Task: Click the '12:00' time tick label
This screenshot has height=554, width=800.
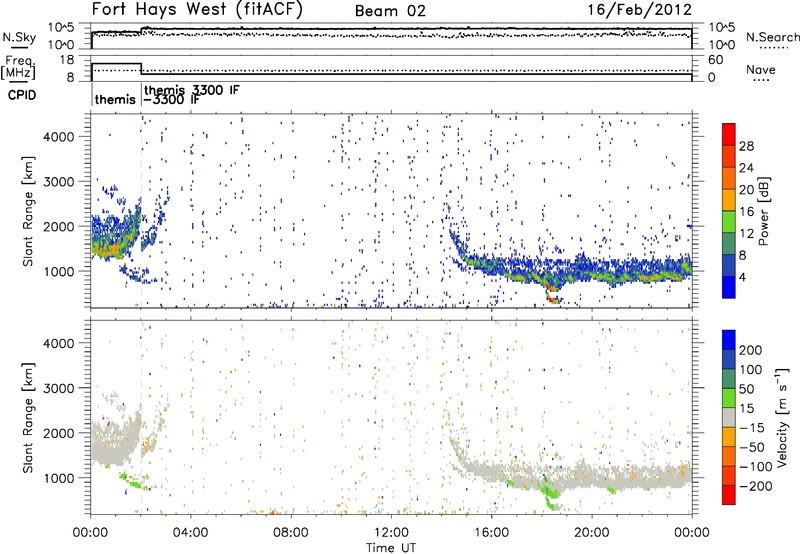Action: 391,533
